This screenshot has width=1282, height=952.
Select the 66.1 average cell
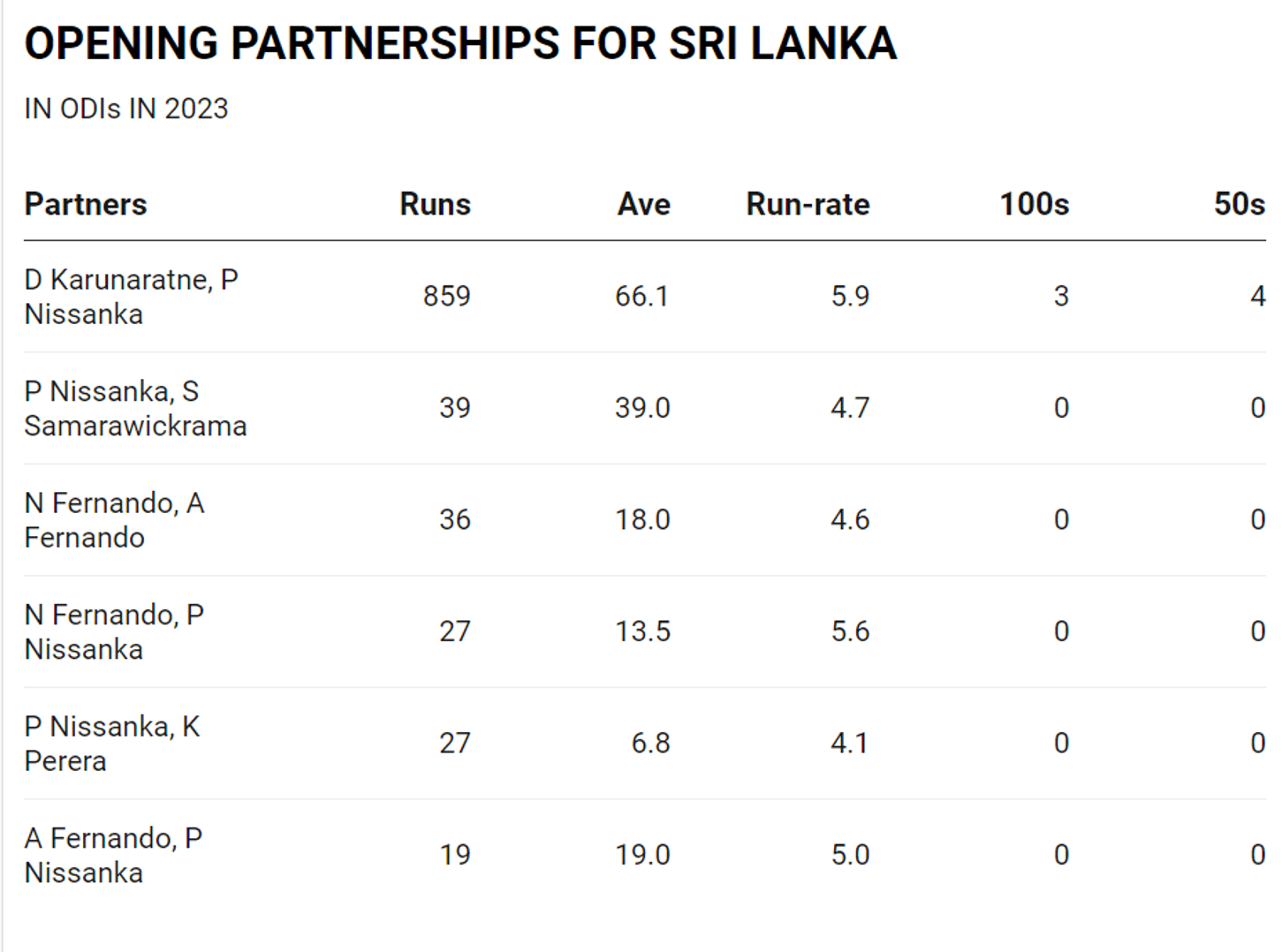[642, 296]
